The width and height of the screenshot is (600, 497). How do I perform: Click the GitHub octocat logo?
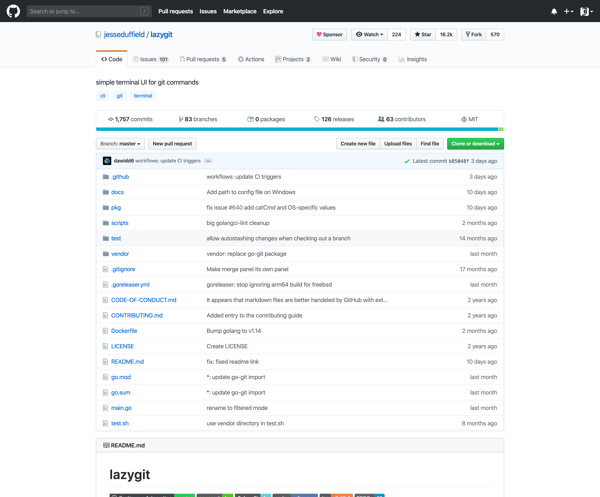coord(13,11)
